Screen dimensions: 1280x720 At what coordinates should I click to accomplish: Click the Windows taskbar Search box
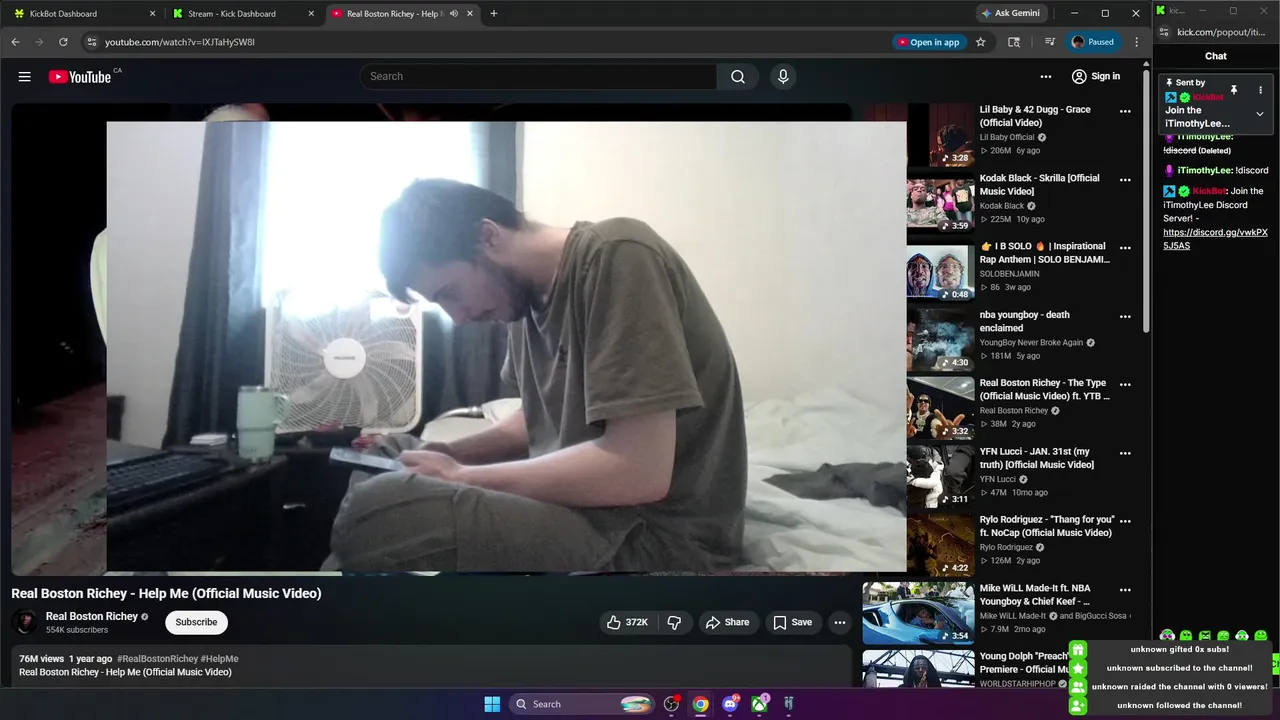[x=583, y=704]
